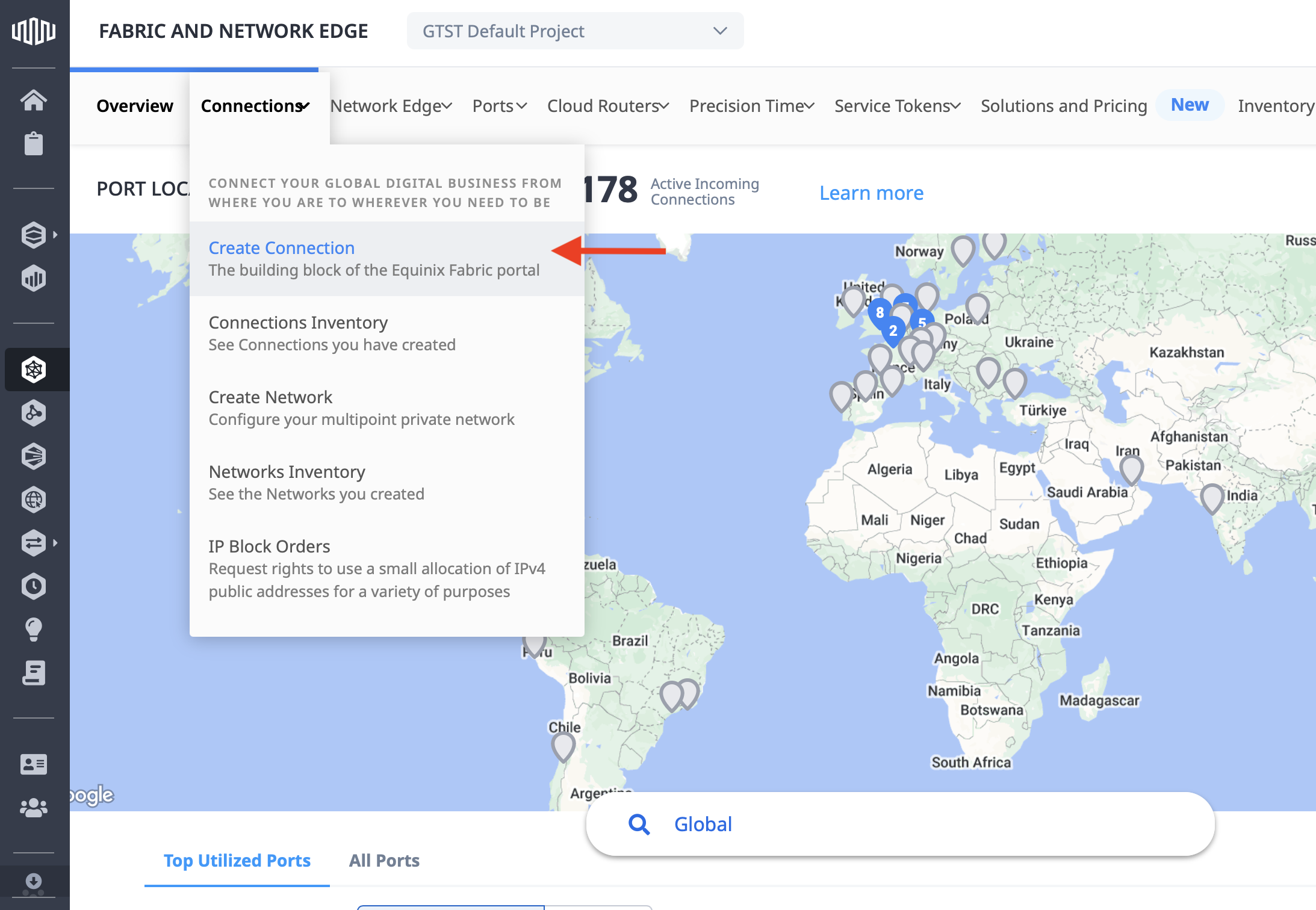Open the striped stack hexagon icon
Screen dimensions: 1316x910
(34, 456)
